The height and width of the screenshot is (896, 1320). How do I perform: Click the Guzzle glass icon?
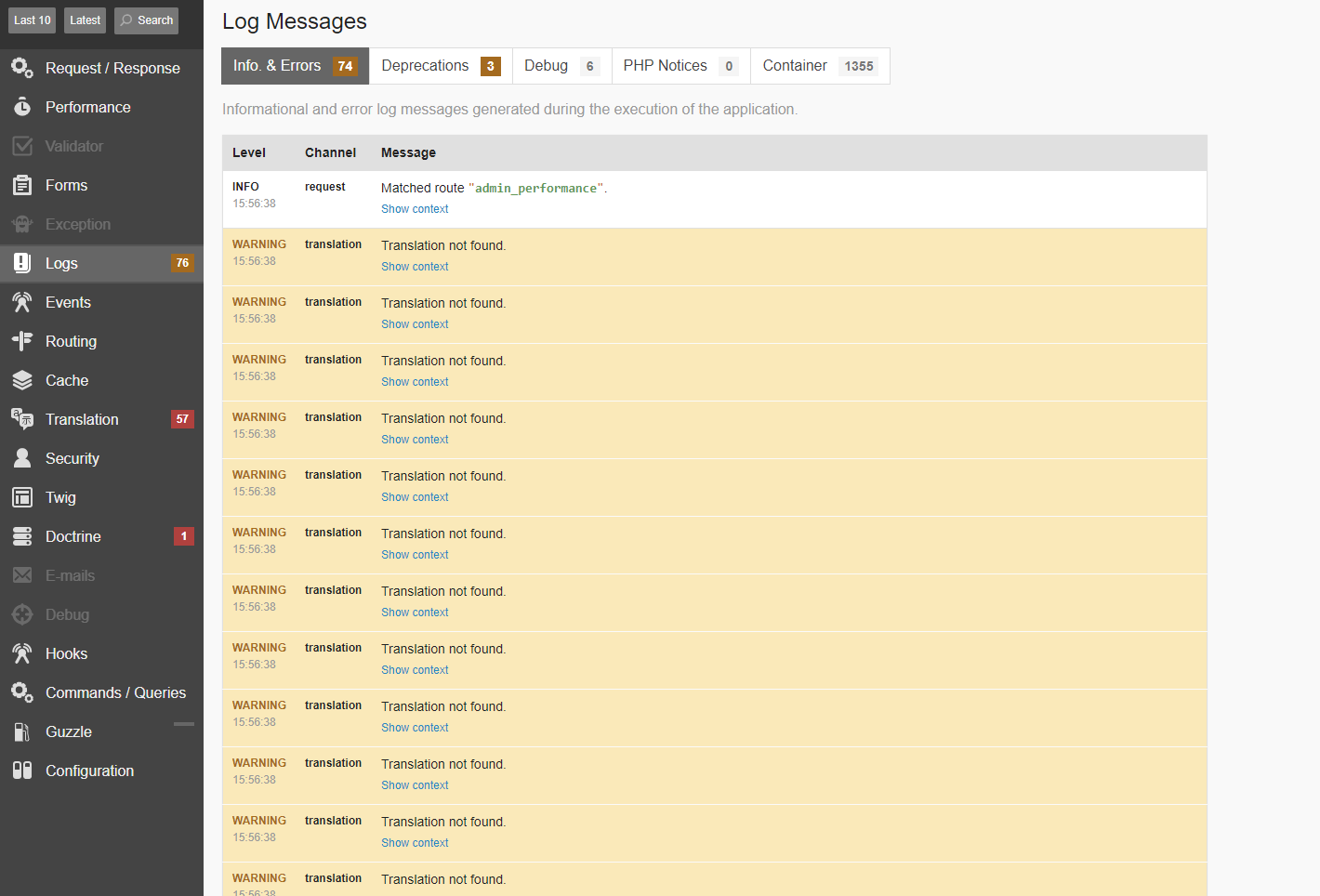tap(22, 731)
